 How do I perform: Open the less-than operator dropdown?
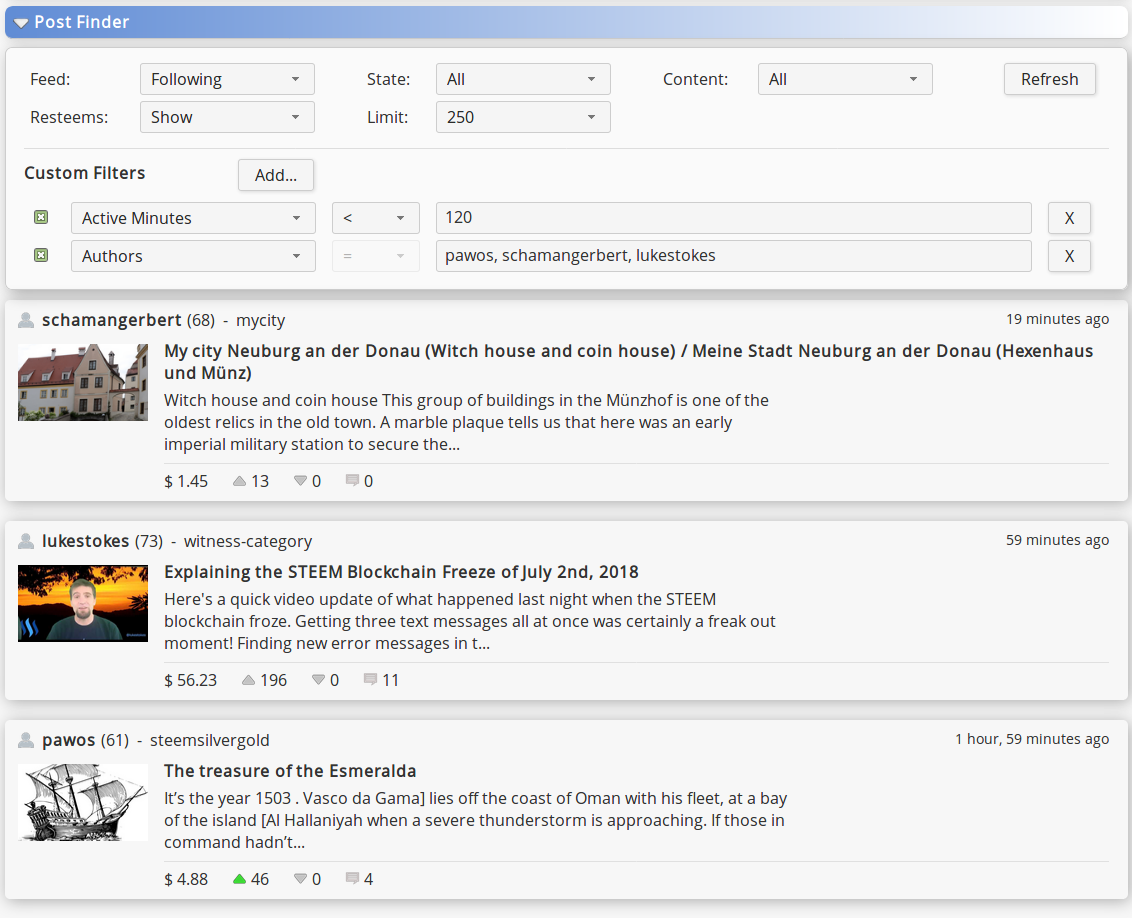375,218
